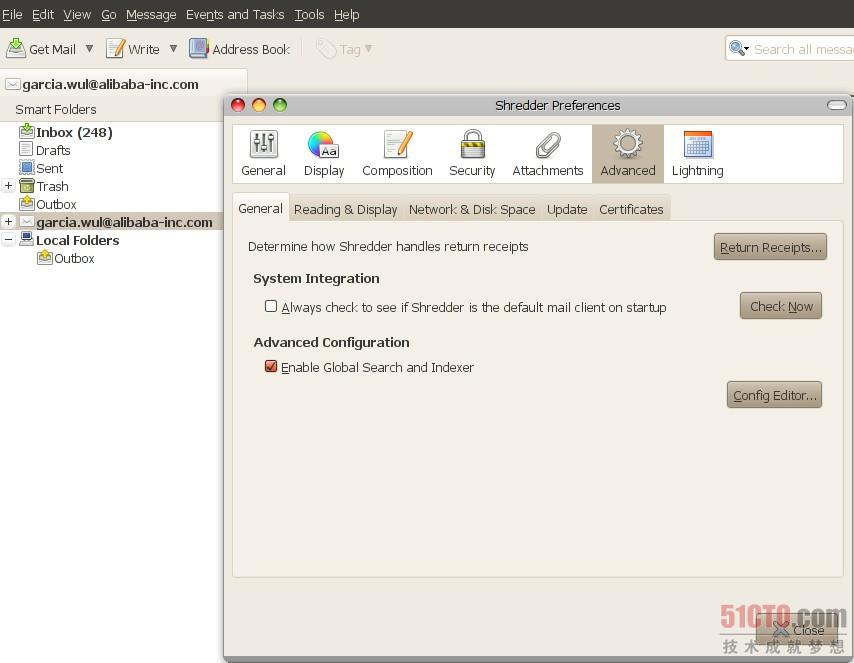Select the garcia.wul account in folder tree

coord(117,222)
